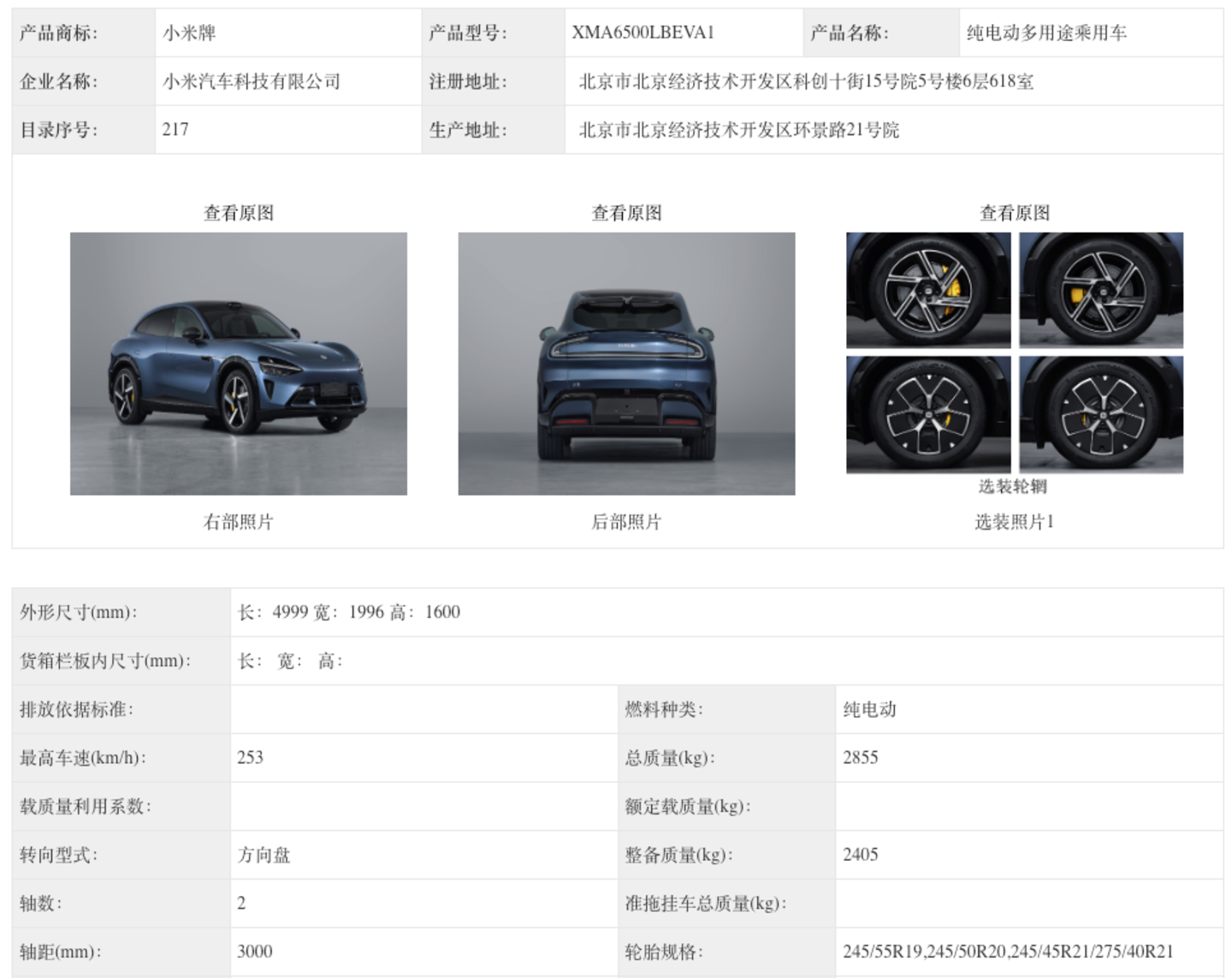Select top-right wheel image
The image size is (1232, 978).
pyautogui.click(x=1101, y=290)
